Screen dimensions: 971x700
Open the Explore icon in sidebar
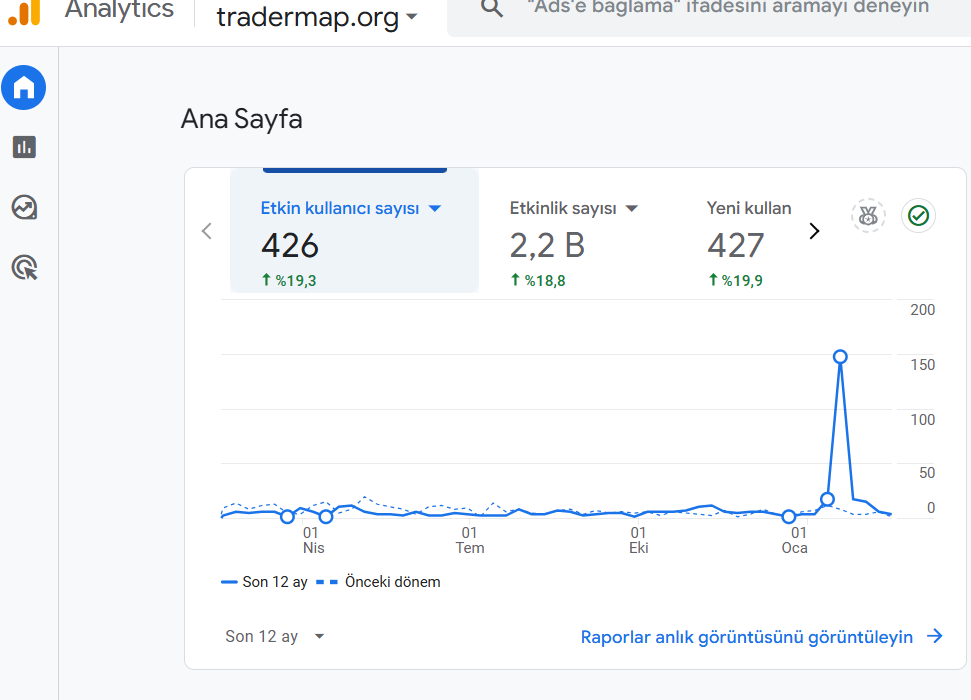tap(24, 208)
